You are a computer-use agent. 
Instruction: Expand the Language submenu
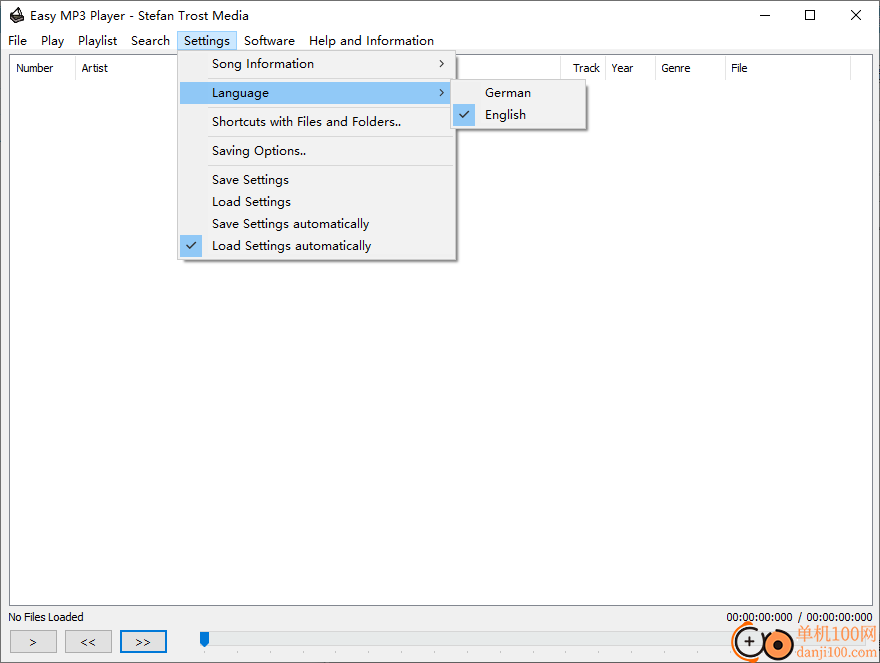(317, 93)
